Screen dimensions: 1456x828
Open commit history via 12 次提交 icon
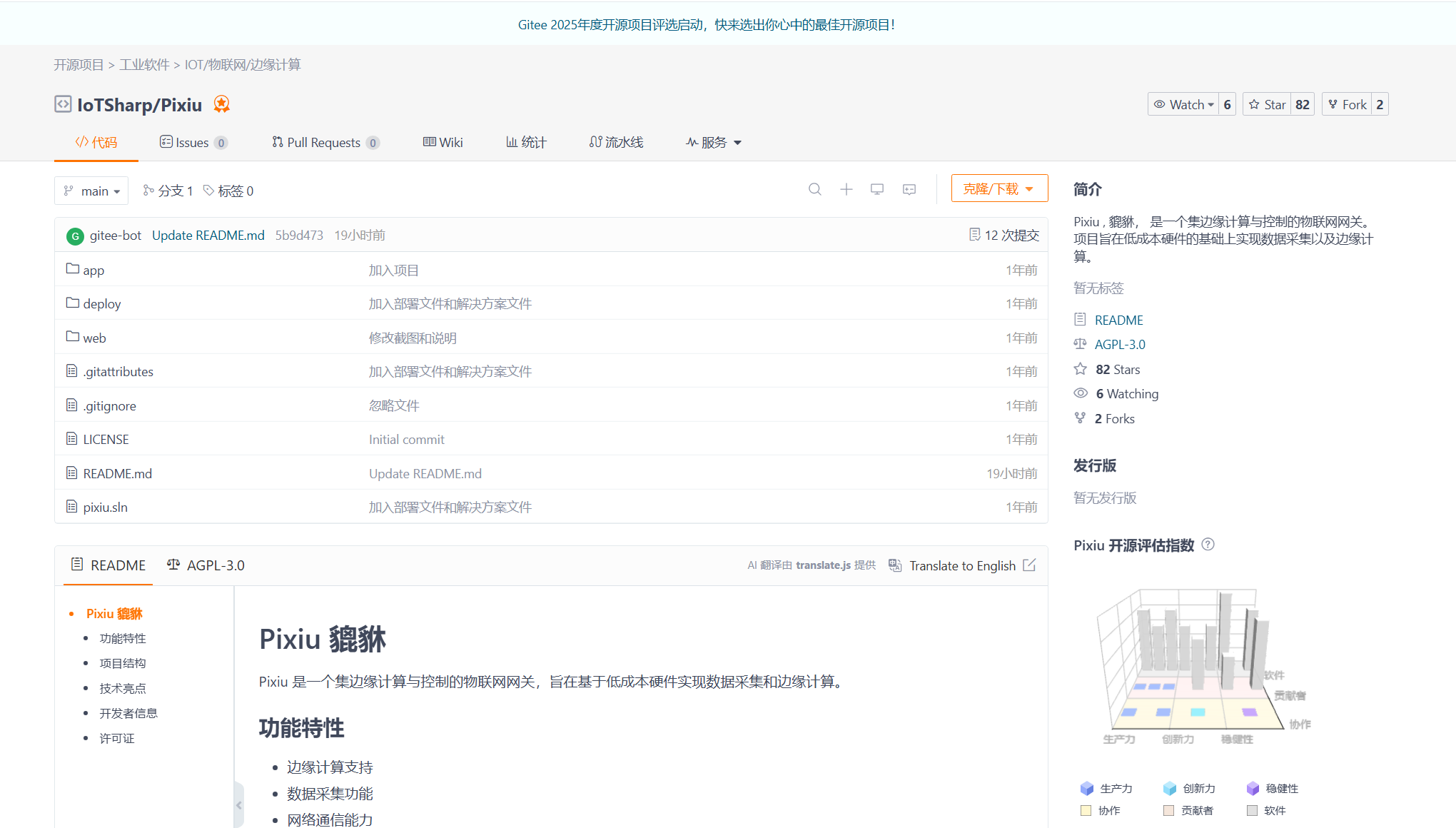(975, 234)
